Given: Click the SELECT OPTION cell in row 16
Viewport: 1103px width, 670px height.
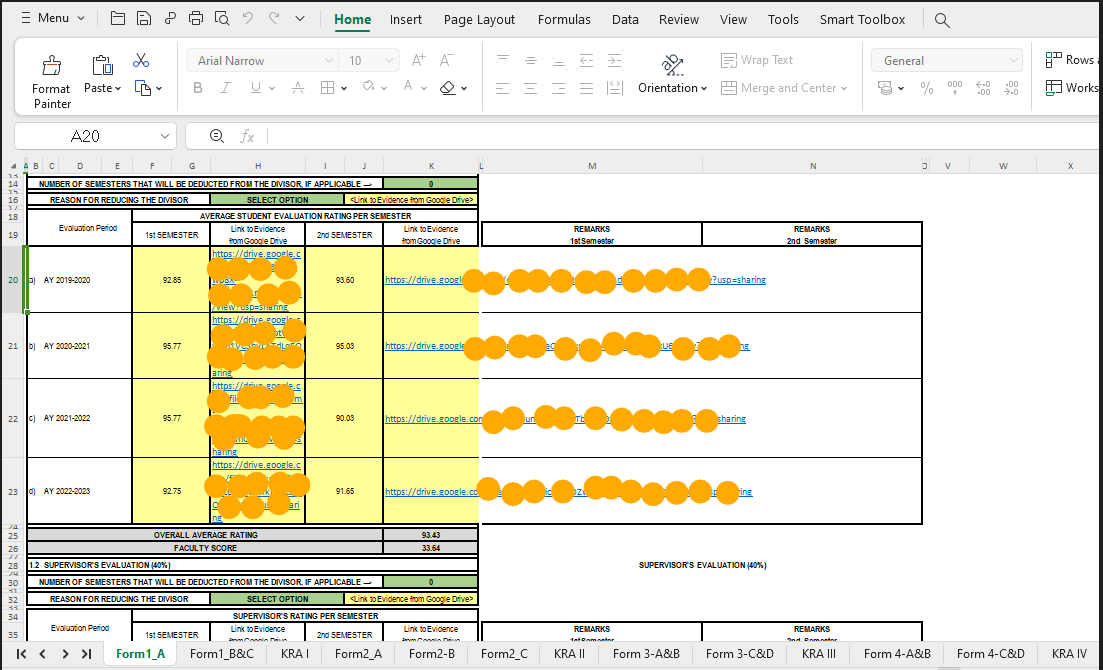Looking at the screenshot, I should 277,200.
